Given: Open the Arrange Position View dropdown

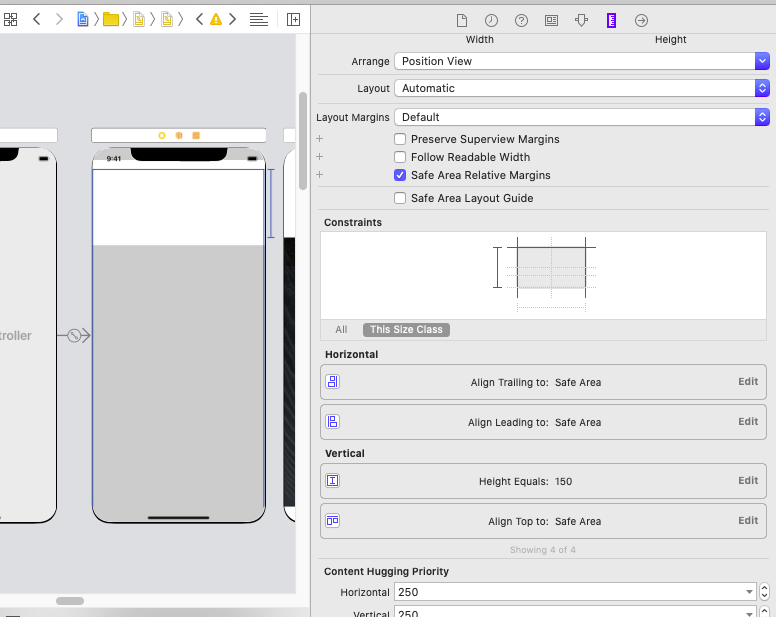Looking at the screenshot, I should pyautogui.click(x=582, y=61).
